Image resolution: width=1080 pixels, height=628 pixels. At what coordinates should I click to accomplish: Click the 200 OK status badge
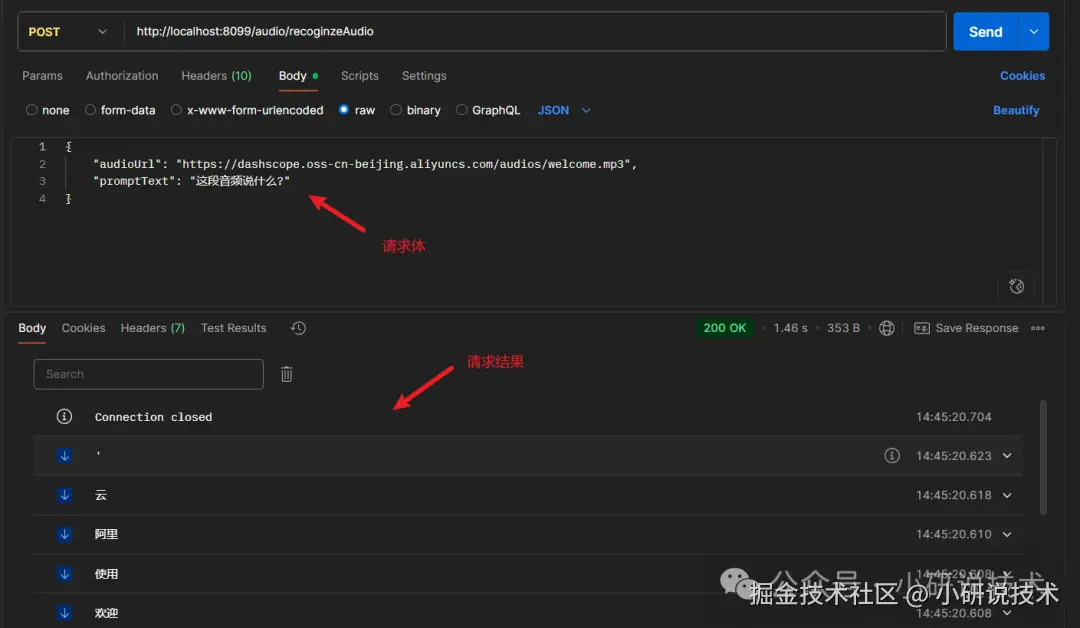(725, 328)
